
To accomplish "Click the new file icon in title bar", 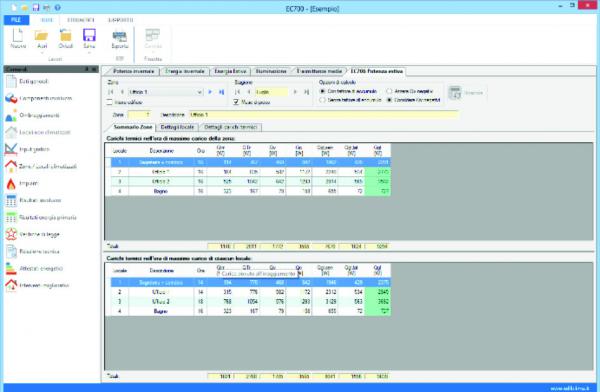I will click(x=14, y=7).
